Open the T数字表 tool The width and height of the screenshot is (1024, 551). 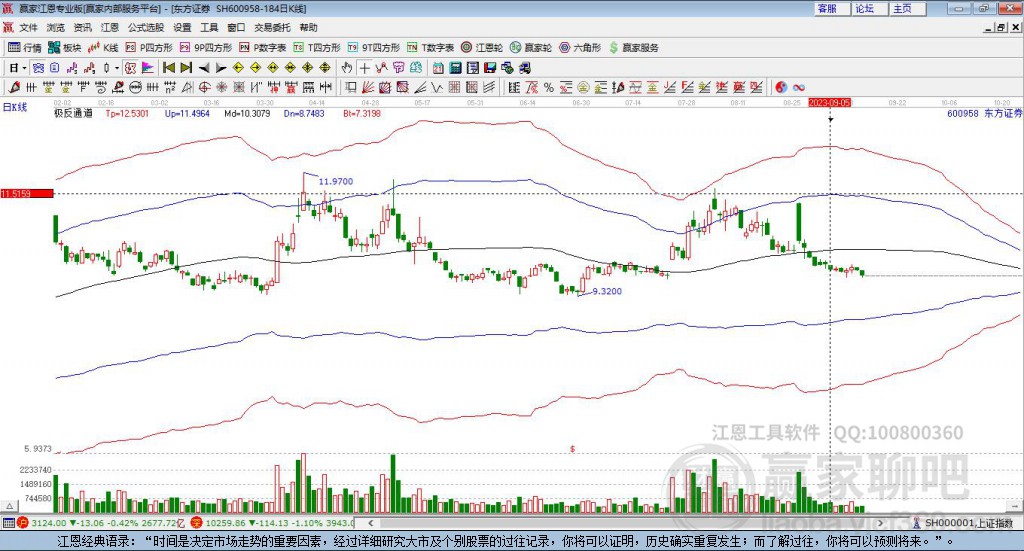point(430,48)
